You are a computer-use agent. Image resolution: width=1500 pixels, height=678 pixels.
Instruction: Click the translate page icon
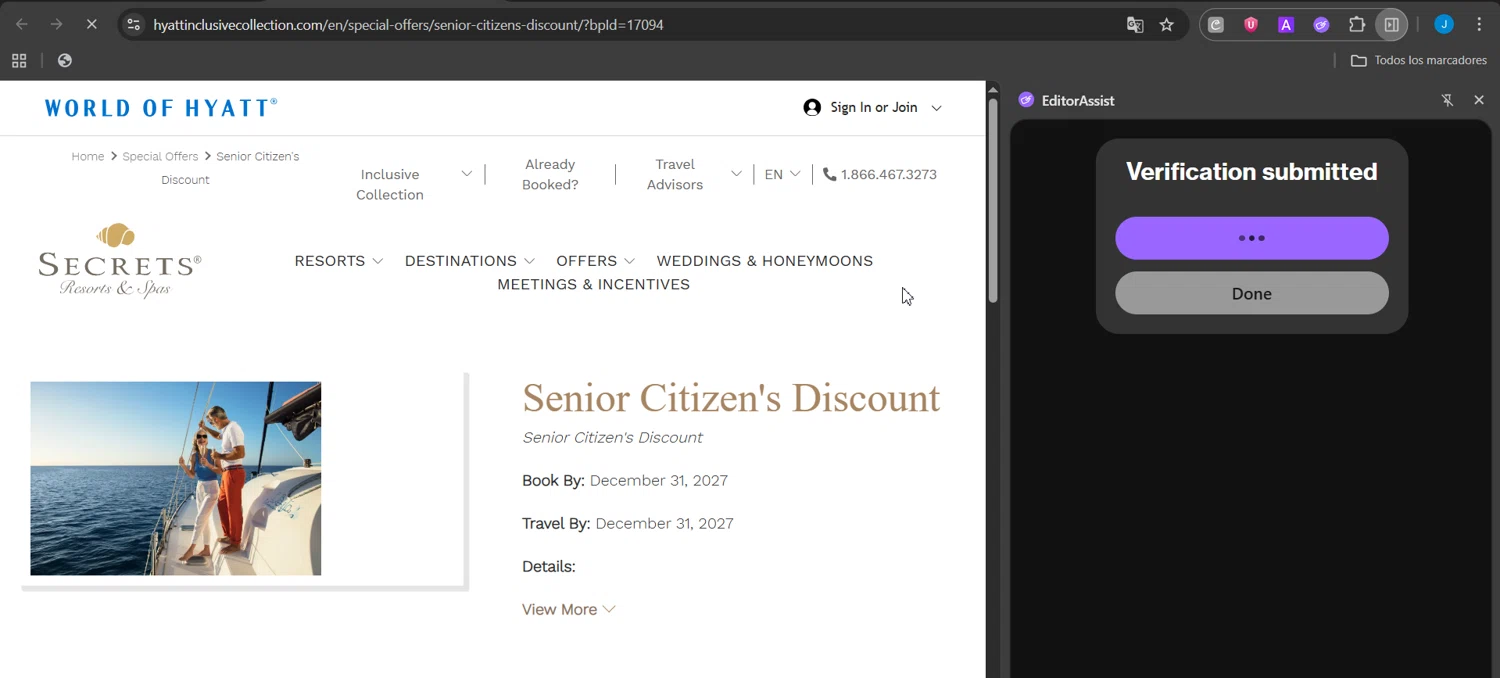point(1135,25)
